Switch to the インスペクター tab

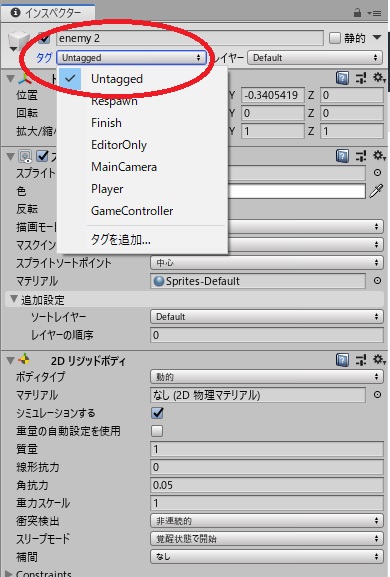48,13
